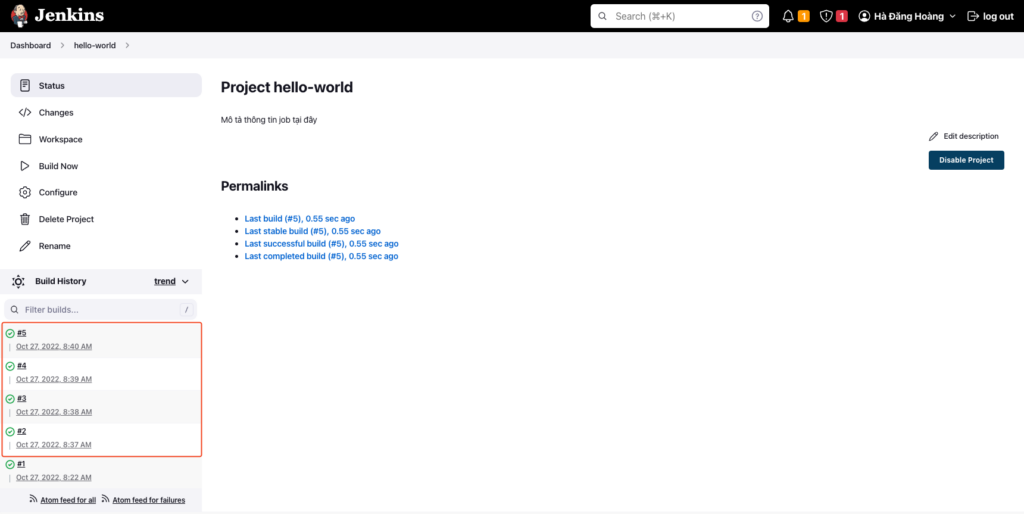Click success status icon of build #2
This screenshot has height=514, width=1024.
coord(10,432)
